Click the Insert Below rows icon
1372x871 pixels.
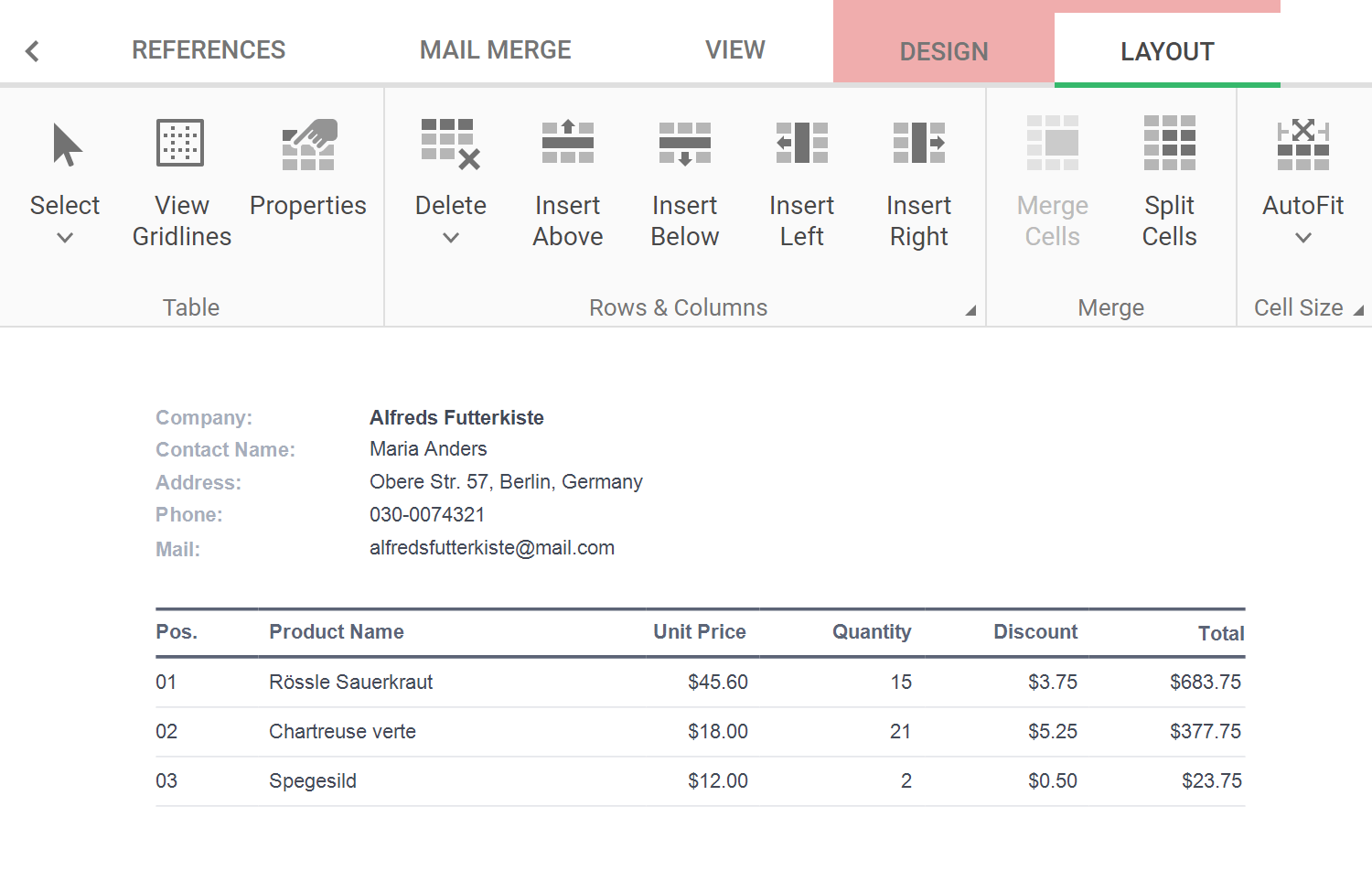coord(684,144)
